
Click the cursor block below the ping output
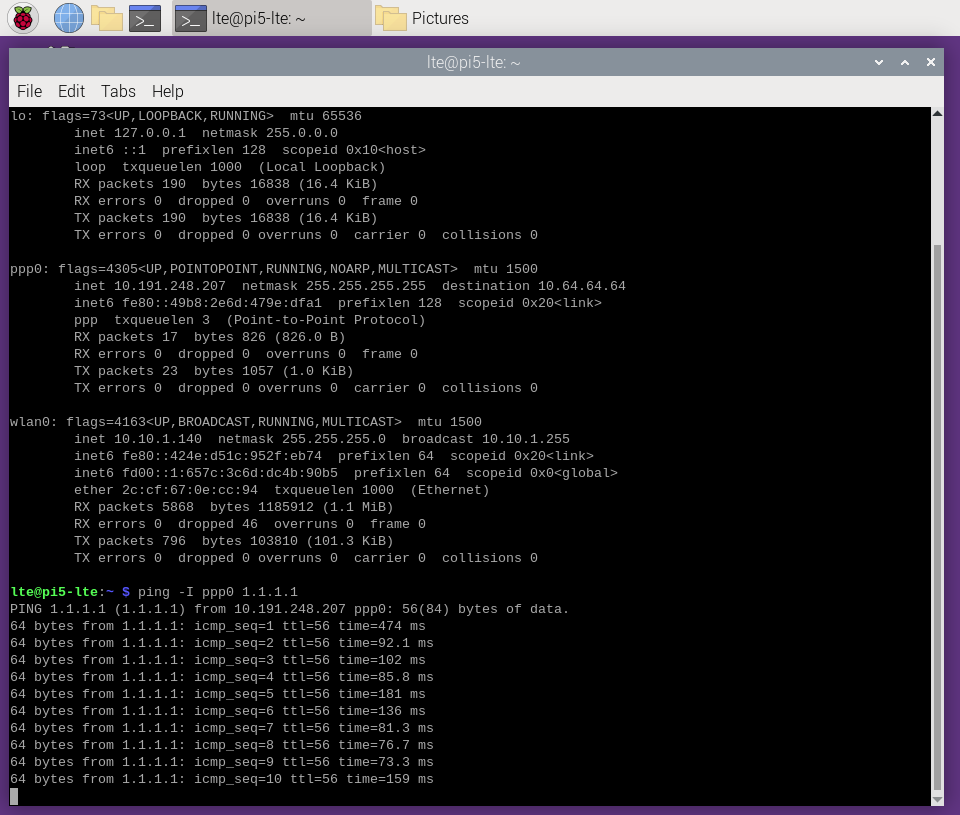click(14, 796)
